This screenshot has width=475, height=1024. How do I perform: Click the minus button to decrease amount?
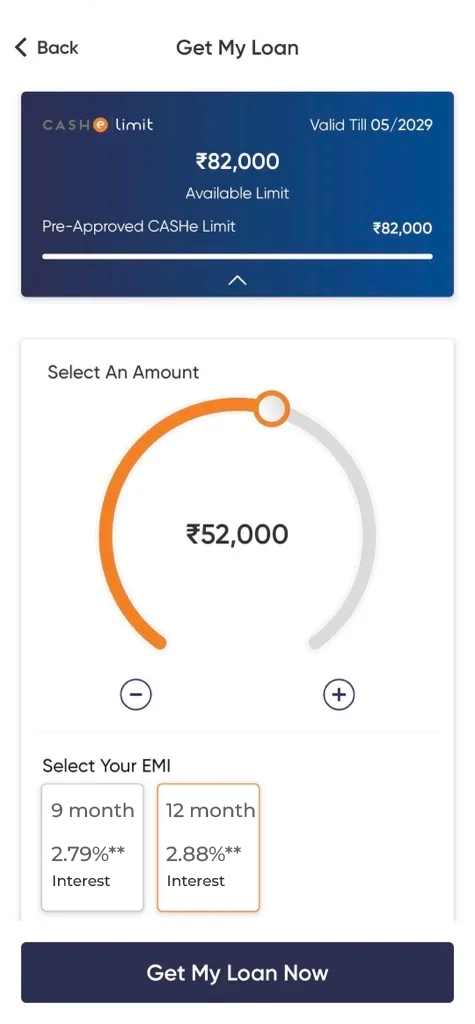pyautogui.click(x=136, y=694)
